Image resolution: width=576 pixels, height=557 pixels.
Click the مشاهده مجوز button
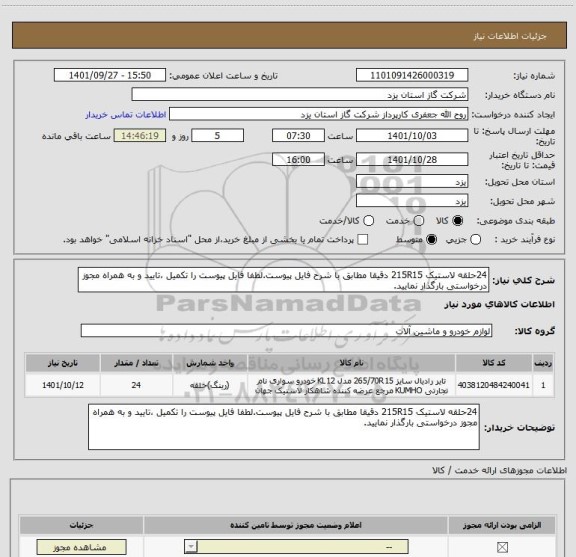click(x=82, y=547)
